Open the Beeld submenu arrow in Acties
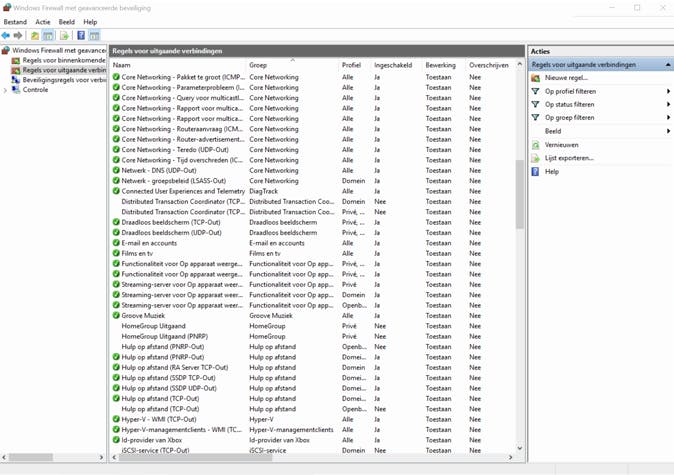This screenshot has height=475, width=674. [668, 131]
